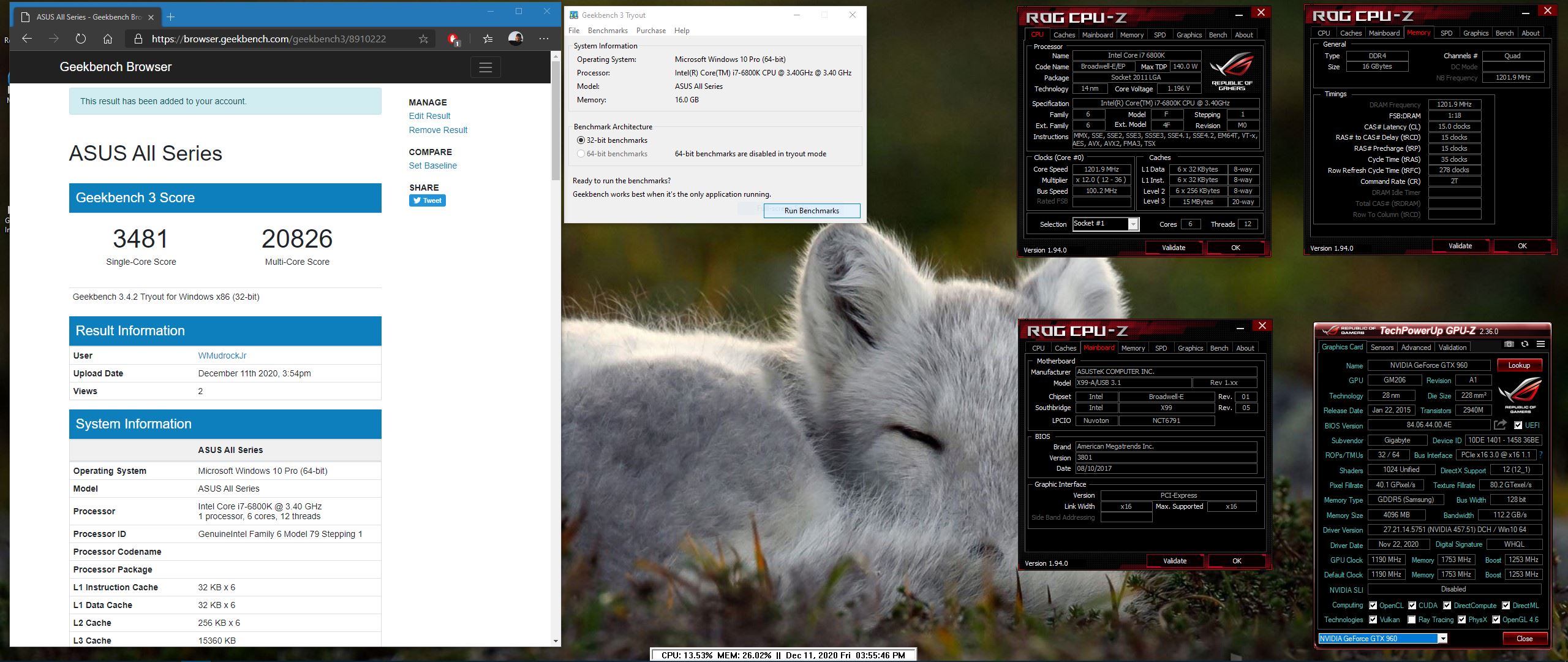Open the Purchase menu in Geekbench
The width and height of the screenshot is (1568, 662).
pos(650,31)
